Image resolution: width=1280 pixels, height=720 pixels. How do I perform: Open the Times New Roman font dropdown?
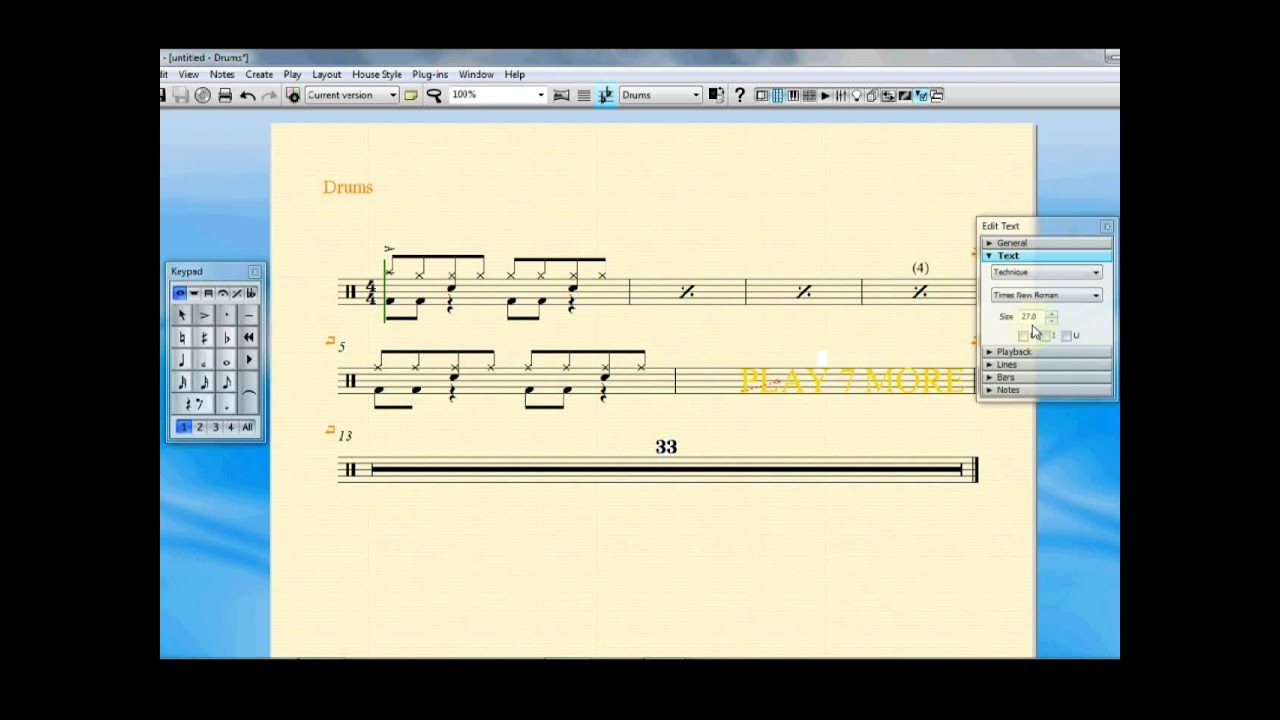point(1046,295)
